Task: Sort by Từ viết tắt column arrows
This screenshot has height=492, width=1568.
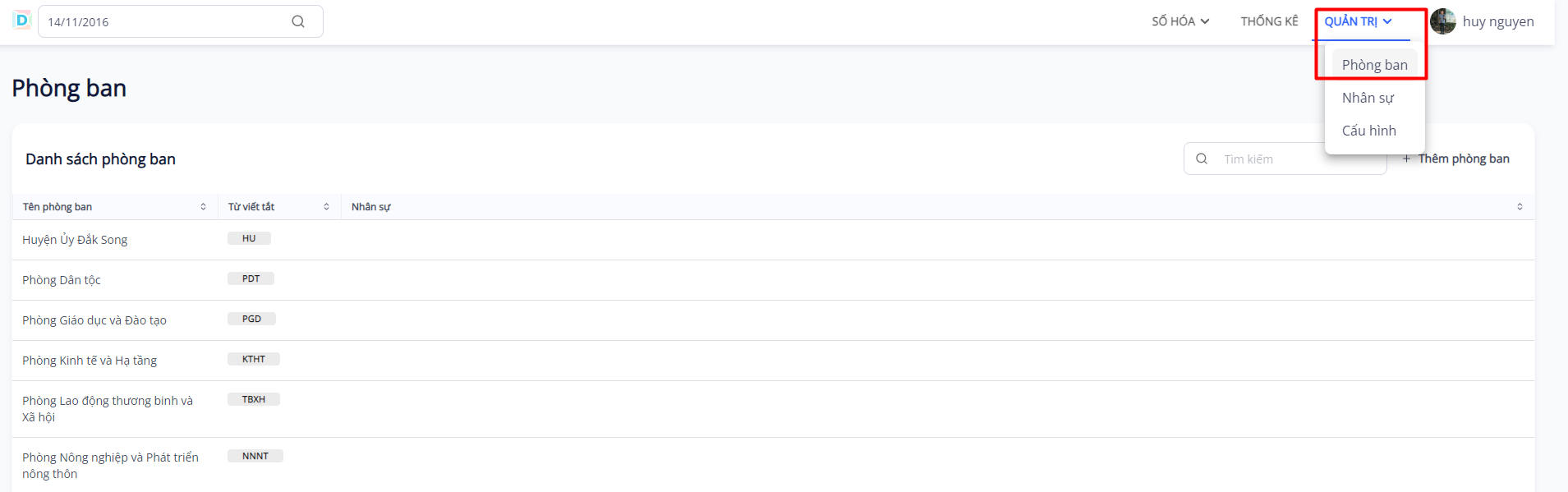Action: click(x=326, y=207)
